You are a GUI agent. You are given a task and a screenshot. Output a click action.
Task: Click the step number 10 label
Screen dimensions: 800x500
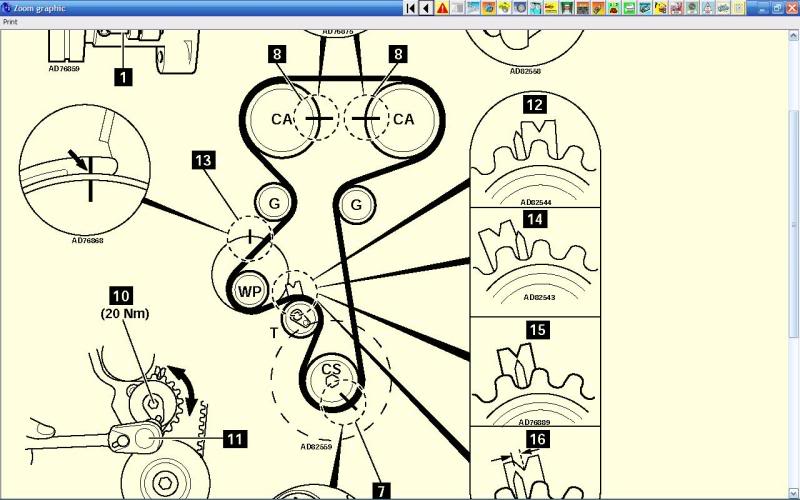tap(121, 296)
